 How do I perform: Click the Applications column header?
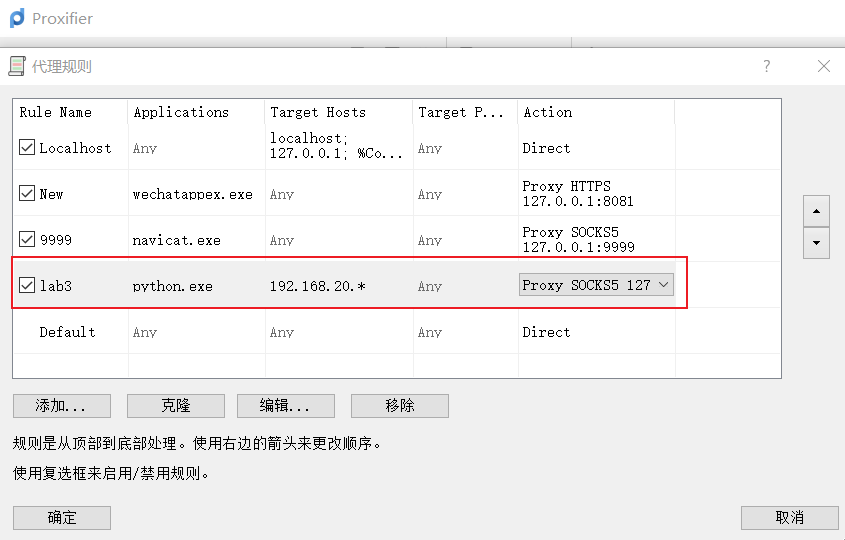[181, 112]
